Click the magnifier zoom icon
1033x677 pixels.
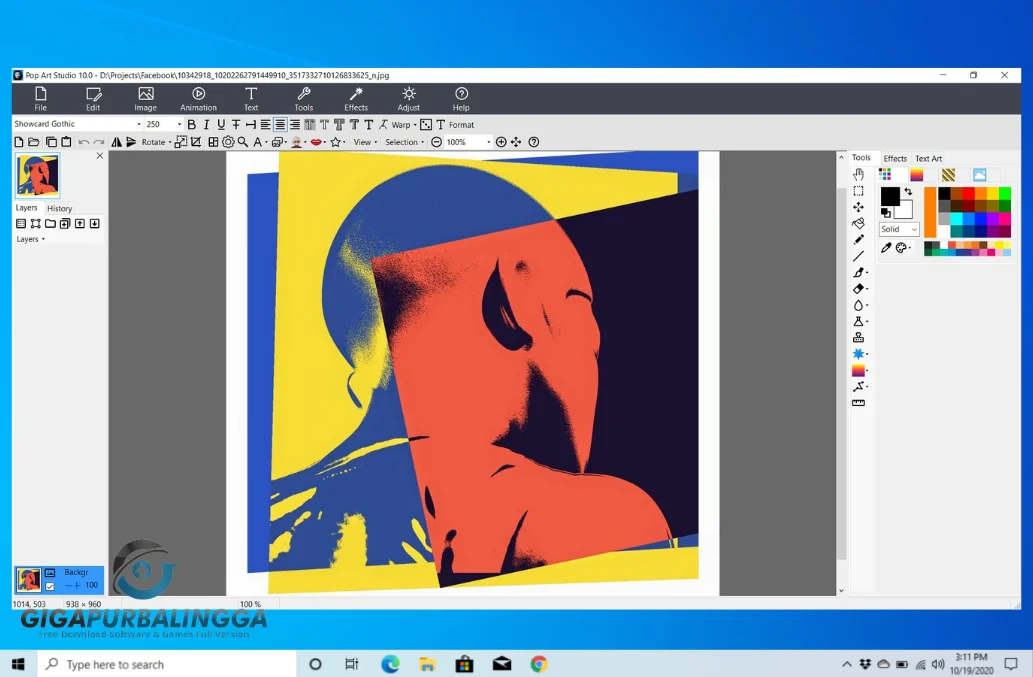(x=243, y=142)
